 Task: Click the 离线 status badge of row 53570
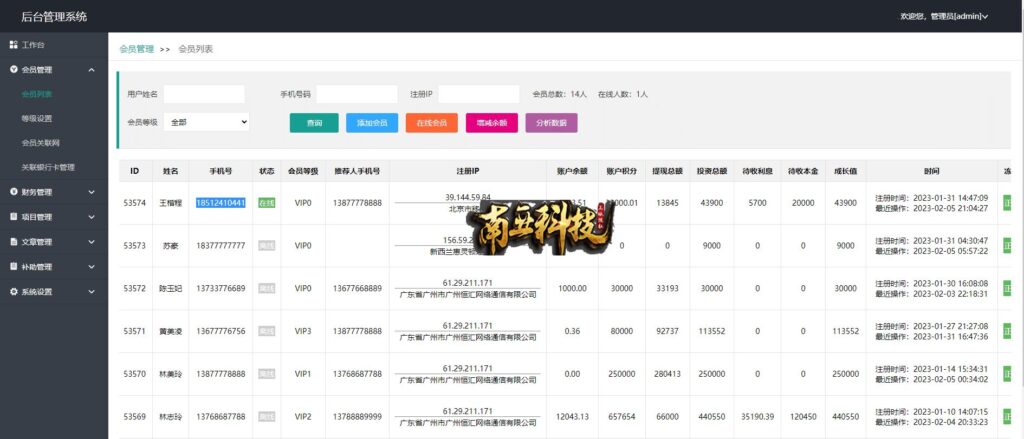click(266, 374)
